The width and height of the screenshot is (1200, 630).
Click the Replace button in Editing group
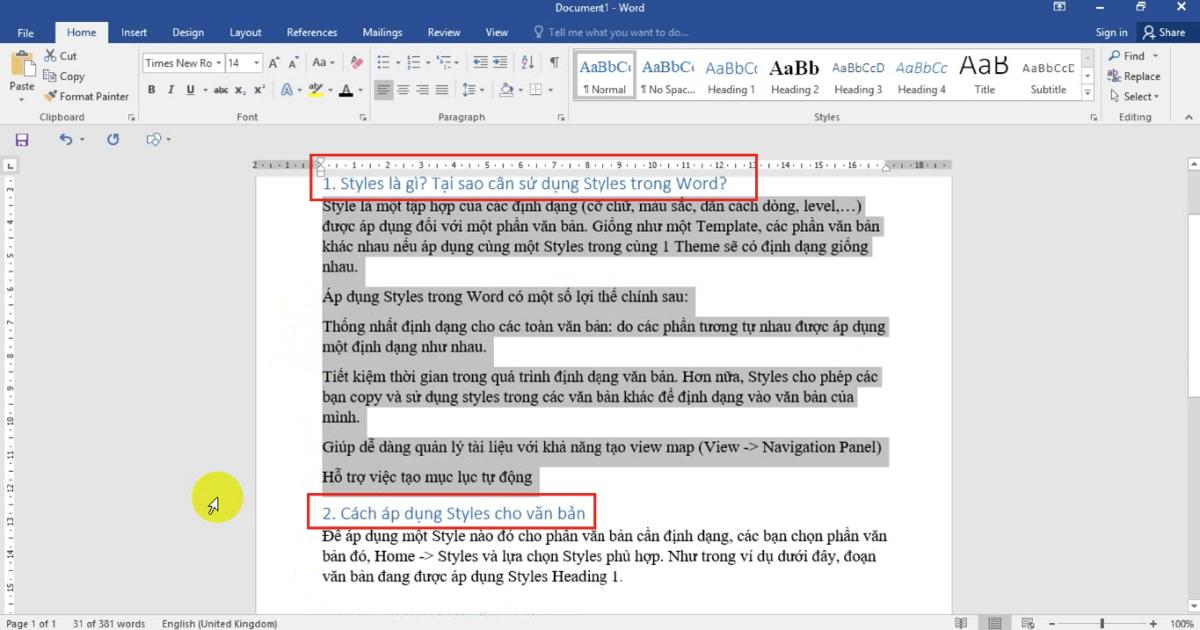[x=1135, y=75]
